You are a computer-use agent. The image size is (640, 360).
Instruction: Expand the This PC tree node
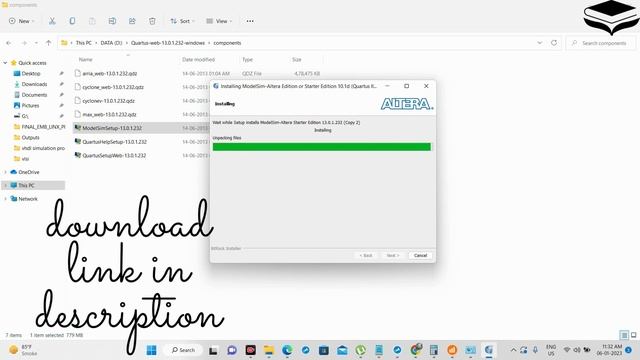pyautogui.click(x=5, y=185)
